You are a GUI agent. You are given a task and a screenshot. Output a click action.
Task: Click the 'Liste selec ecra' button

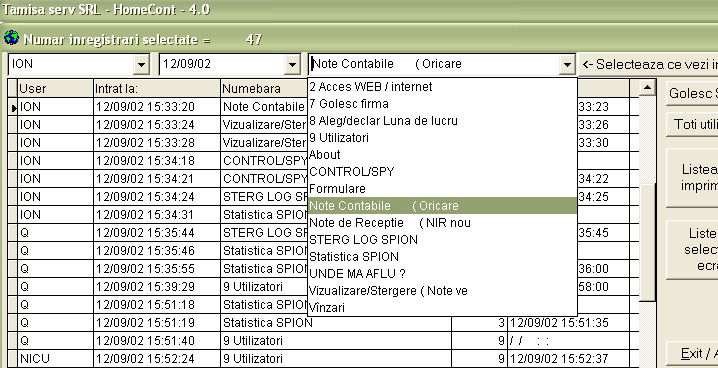pyautogui.click(x=692, y=249)
